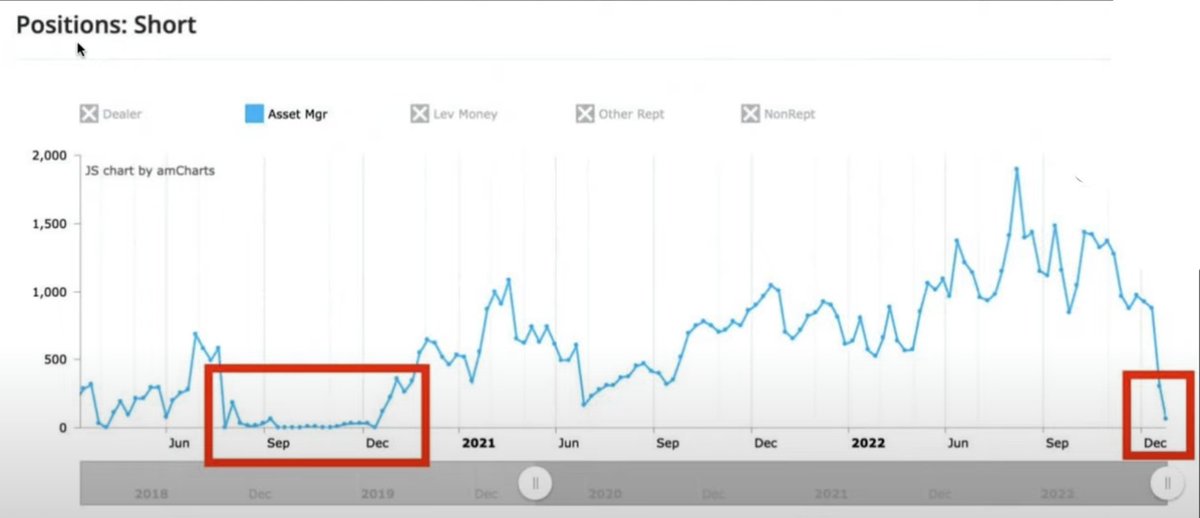Show the Other Rept series
Screen dimensions: 1200x518
585,114
